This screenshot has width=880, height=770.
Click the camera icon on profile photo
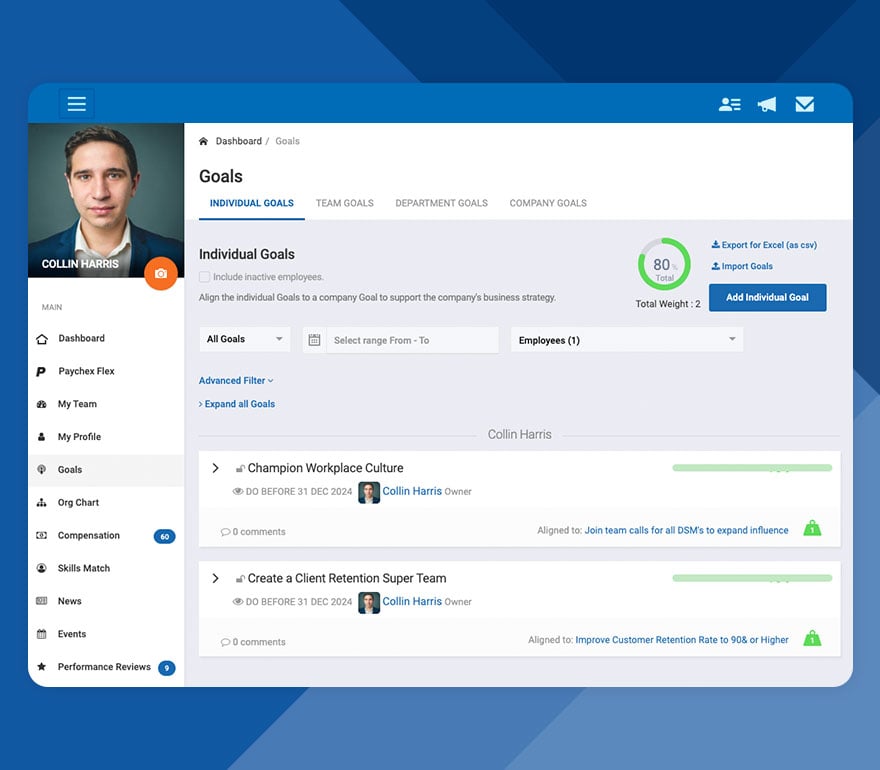(161, 273)
